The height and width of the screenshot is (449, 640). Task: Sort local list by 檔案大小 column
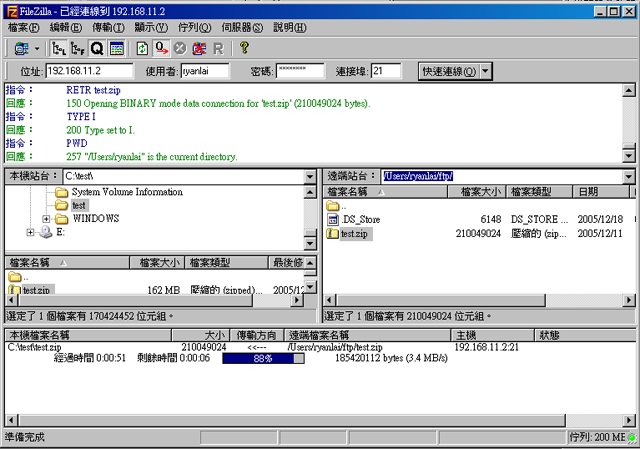click(157, 262)
